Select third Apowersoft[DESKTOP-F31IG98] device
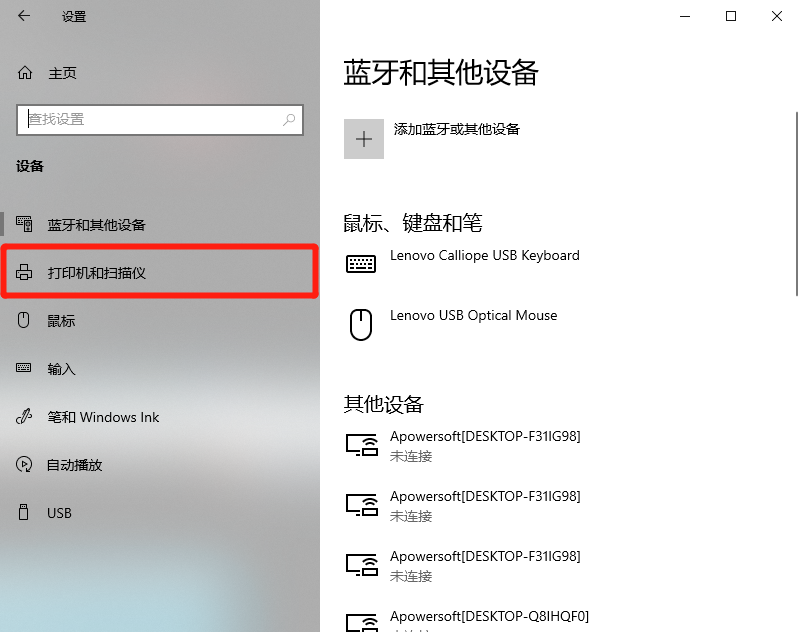The image size is (800, 632). pyautogui.click(x=484, y=565)
